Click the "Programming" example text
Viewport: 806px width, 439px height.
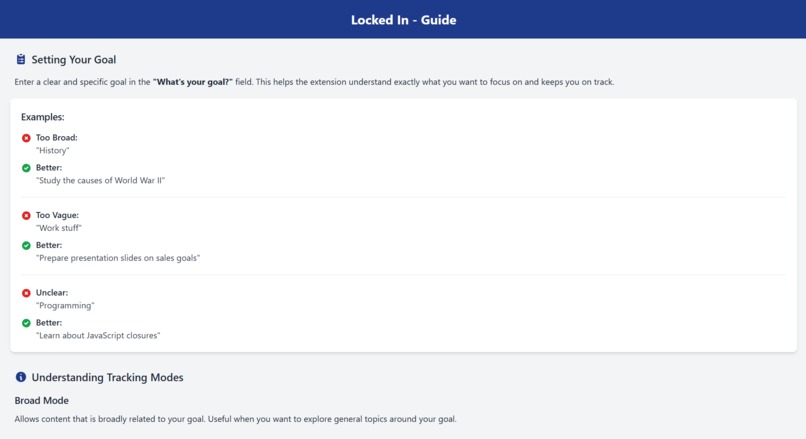point(65,306)
